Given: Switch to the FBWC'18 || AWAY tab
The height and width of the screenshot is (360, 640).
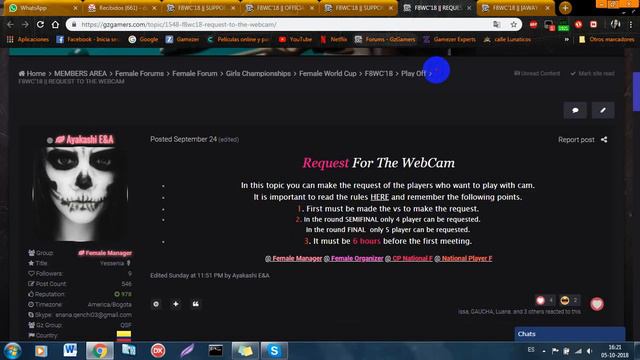Looking at the screenshot, I should (516, 8).
